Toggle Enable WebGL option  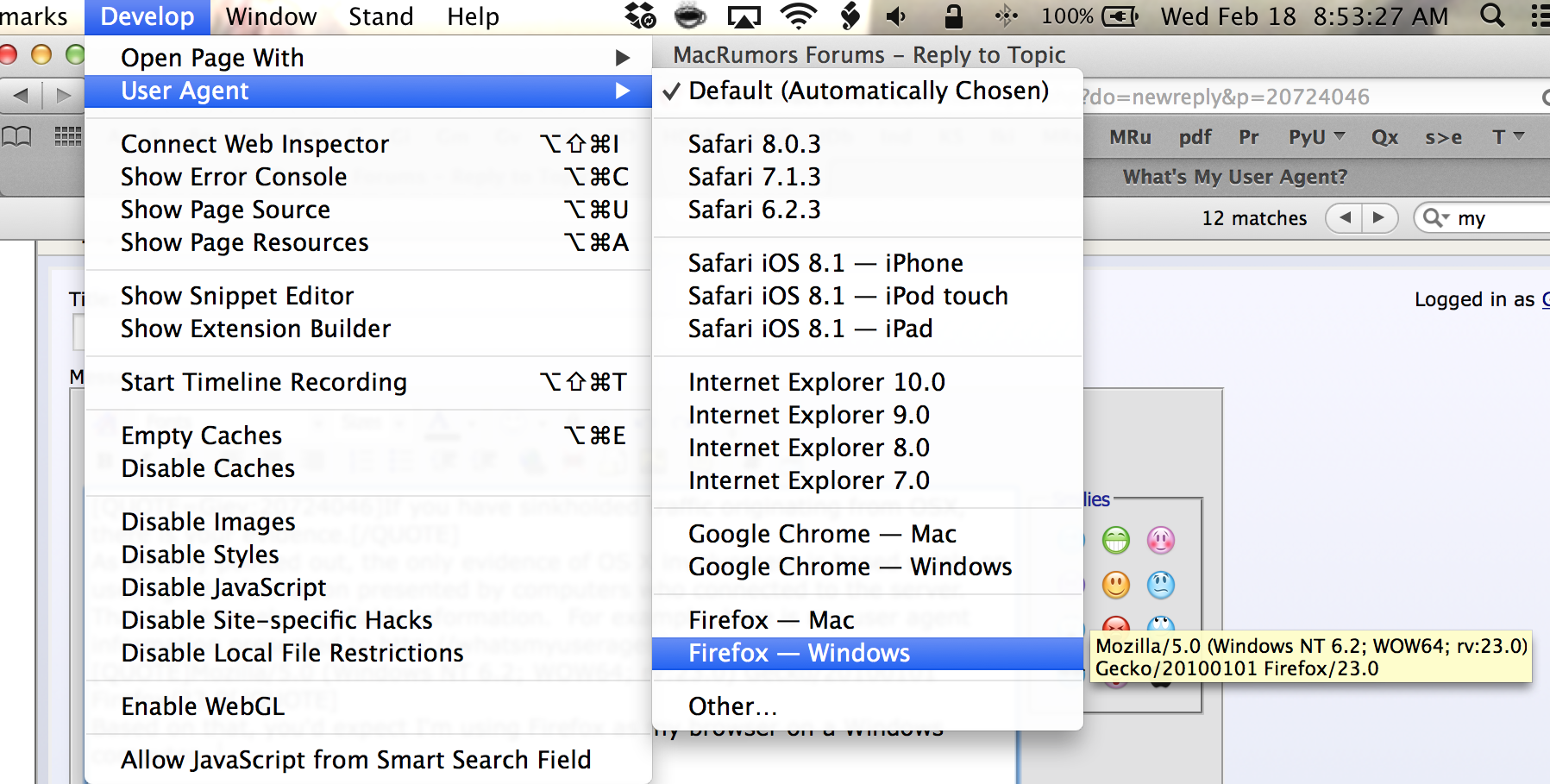point(368,706)
